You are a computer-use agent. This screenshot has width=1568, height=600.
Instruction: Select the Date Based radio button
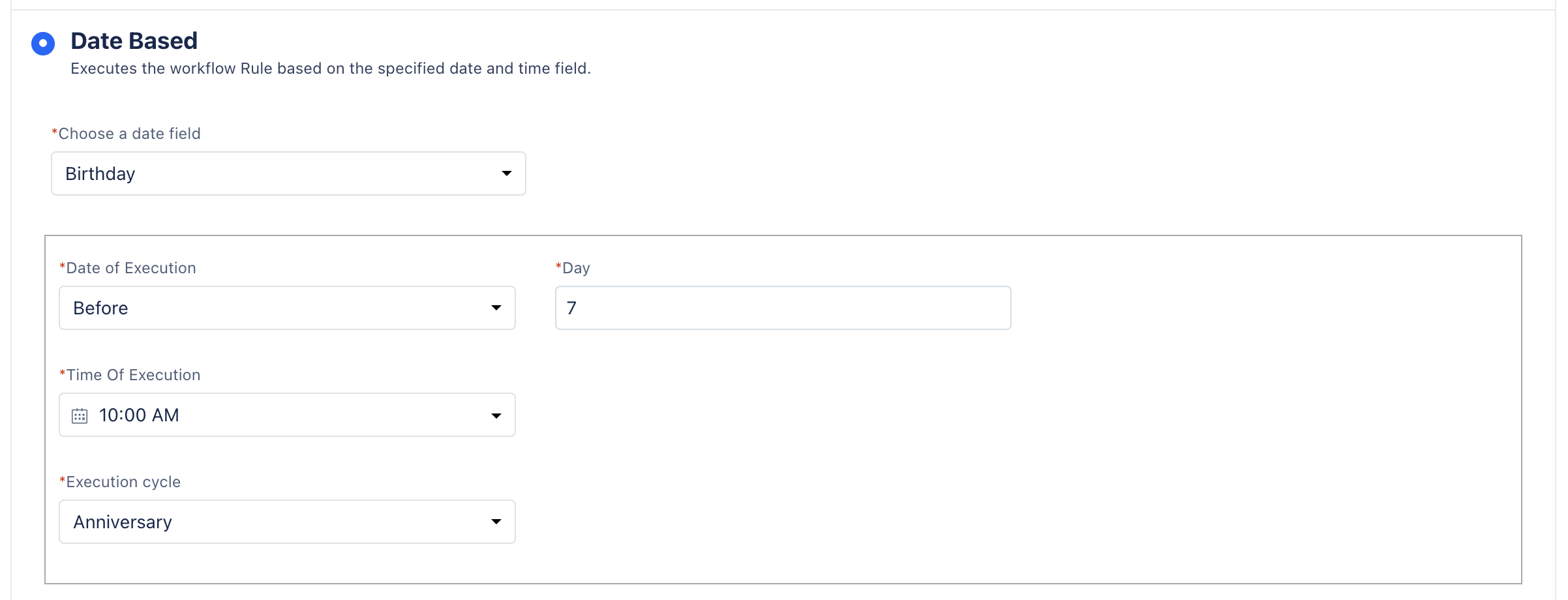[x=43, y=44]
